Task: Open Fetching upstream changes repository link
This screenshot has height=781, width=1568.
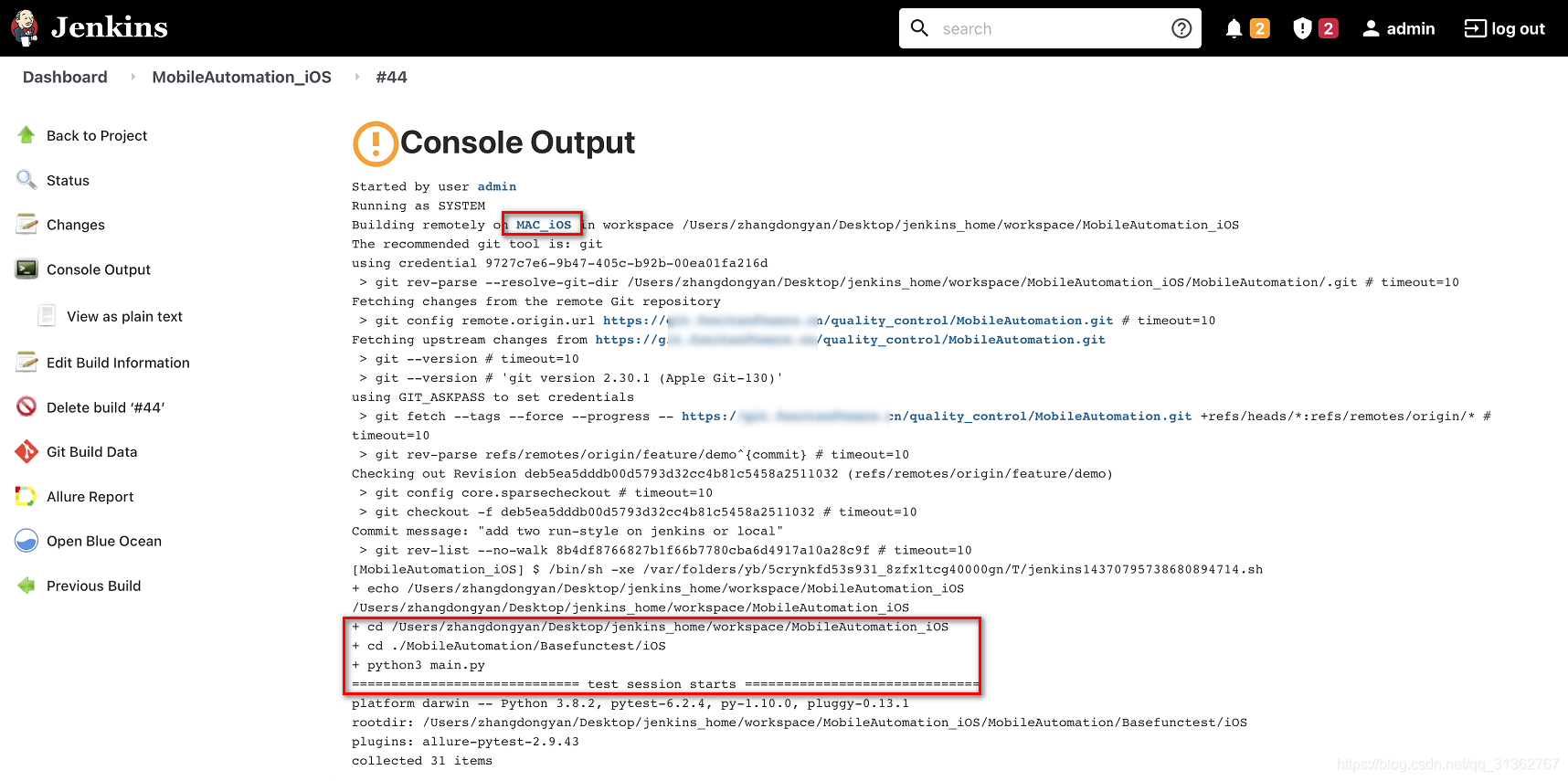Action: tap(851, 340)
